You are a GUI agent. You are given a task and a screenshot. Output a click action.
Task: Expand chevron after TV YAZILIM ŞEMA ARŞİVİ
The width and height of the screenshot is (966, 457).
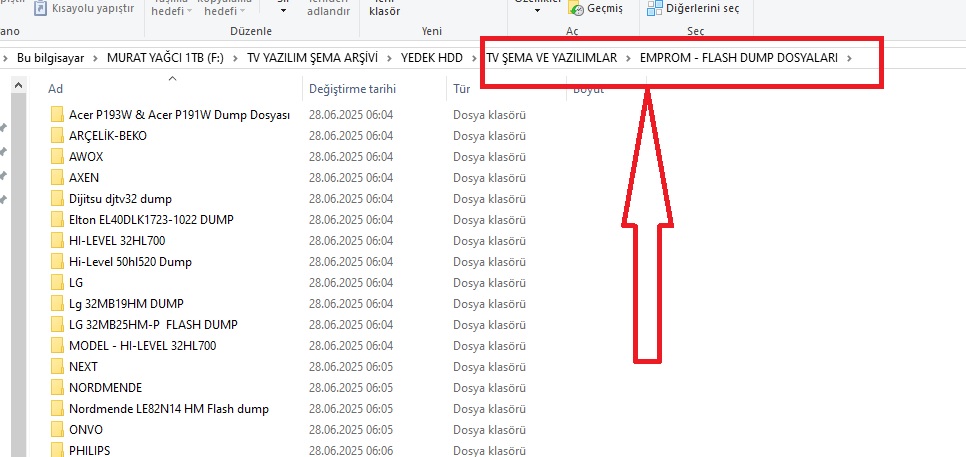point(389,59)
